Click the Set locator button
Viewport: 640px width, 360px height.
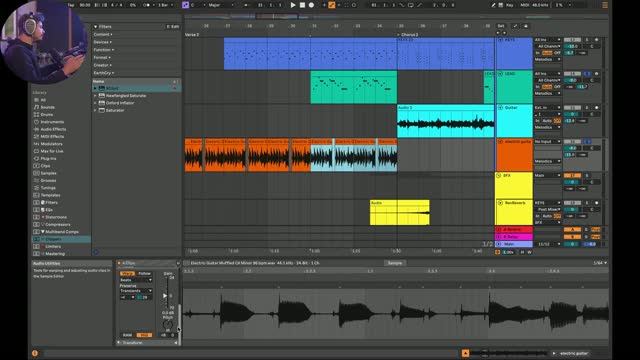coord(501,26)
